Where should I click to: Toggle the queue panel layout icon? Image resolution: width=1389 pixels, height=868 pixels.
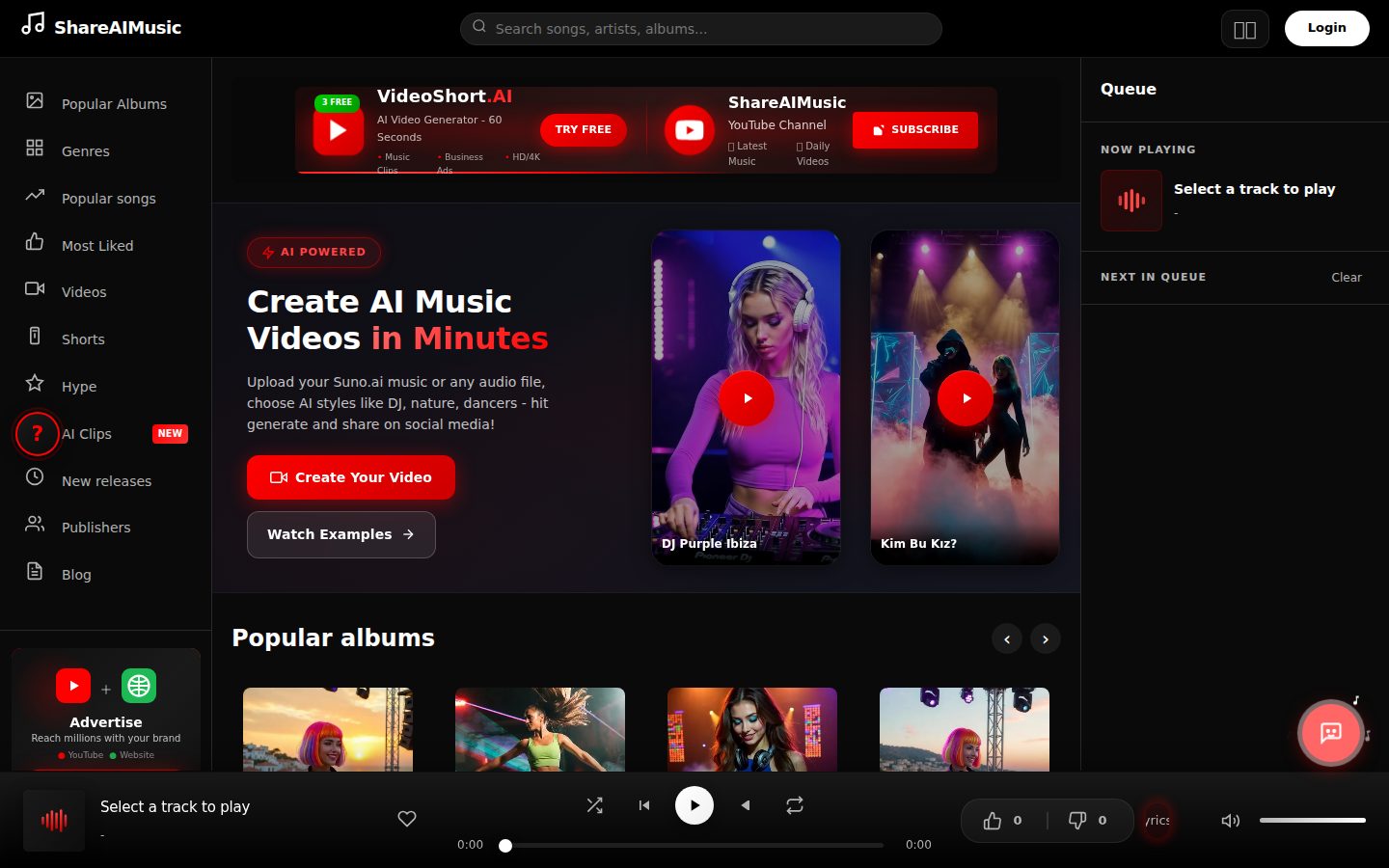[1244, 29]
